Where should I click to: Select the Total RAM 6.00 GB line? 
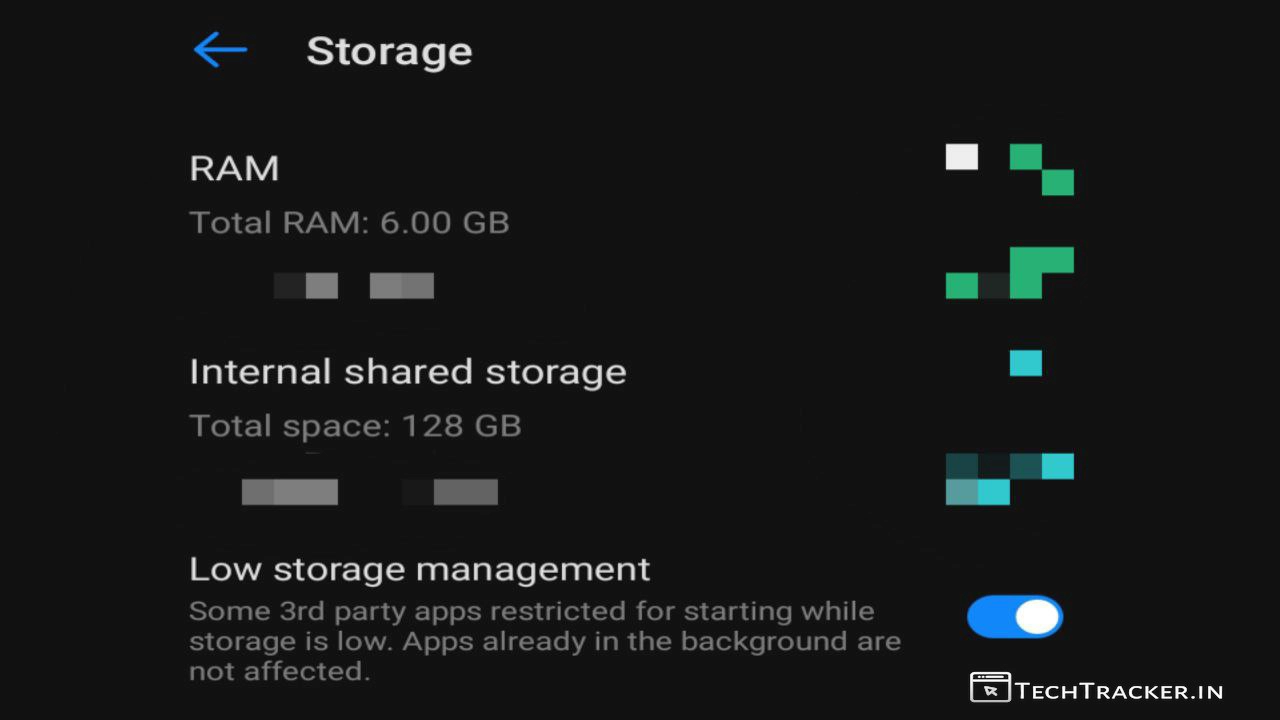pyautogui.click(x=349, y=222)
